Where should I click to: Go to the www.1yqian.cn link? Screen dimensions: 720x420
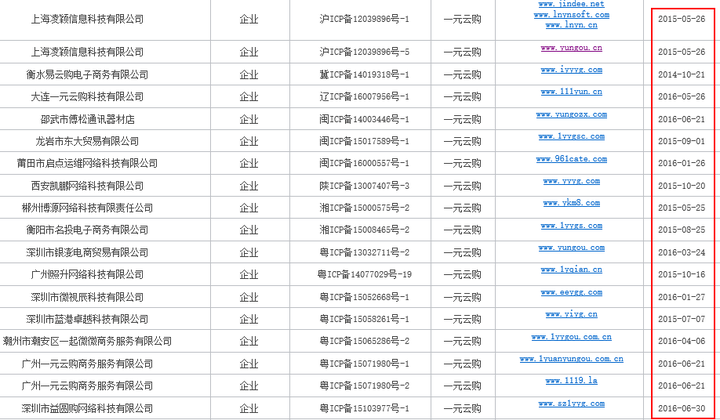point(571,270)
